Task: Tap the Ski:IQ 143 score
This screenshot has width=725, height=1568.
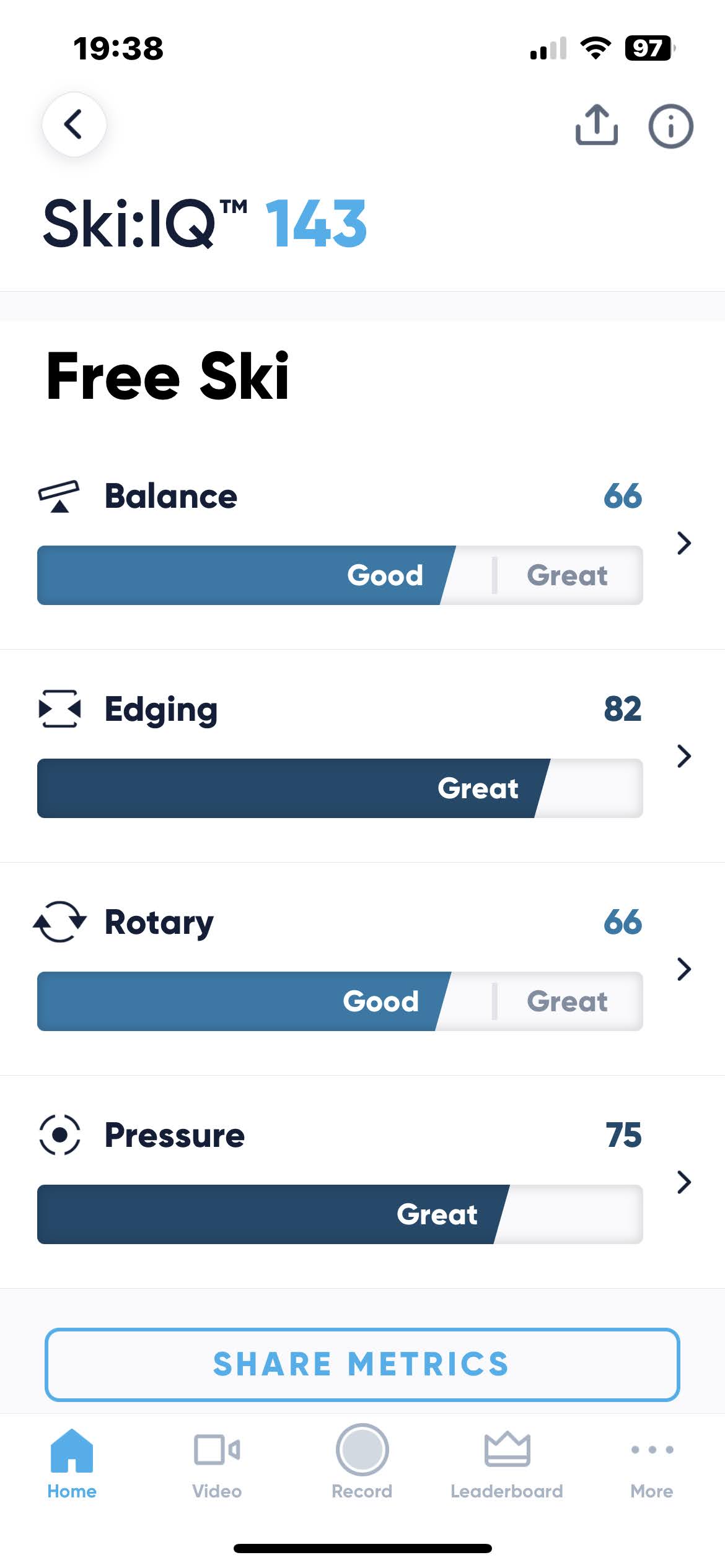Action: [316, 224]
